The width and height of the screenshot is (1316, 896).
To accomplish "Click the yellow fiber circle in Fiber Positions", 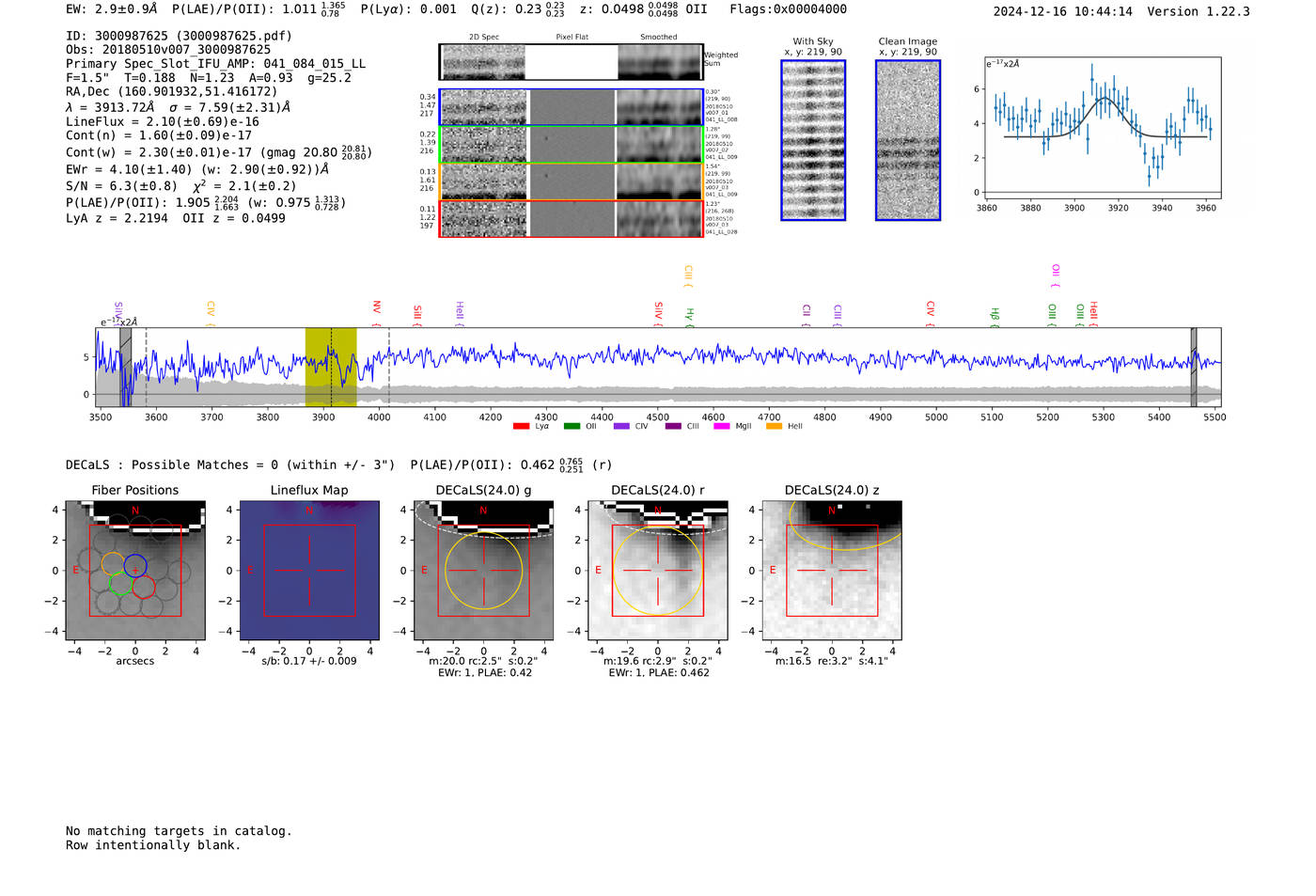I will click(113, 564).
